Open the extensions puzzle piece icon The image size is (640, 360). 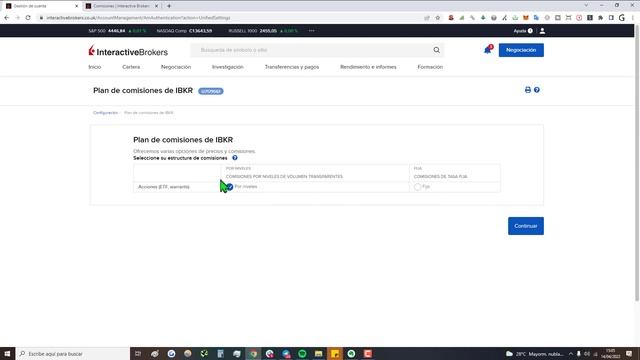600,18
